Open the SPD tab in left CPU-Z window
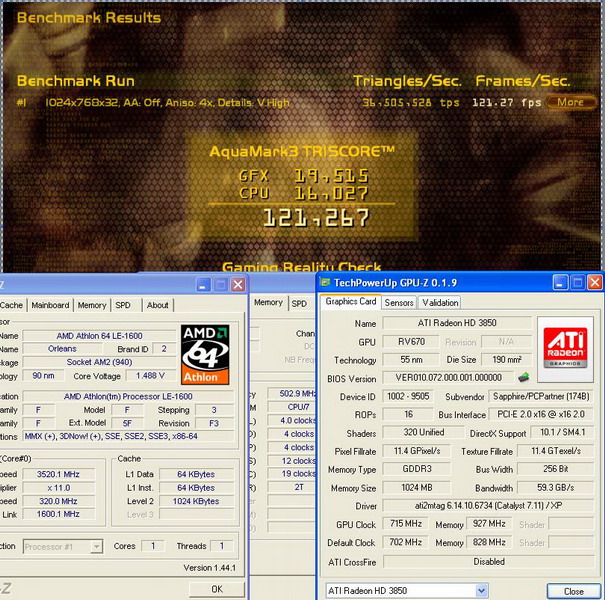This screenshot has height=600, width=605. [123, 305]
